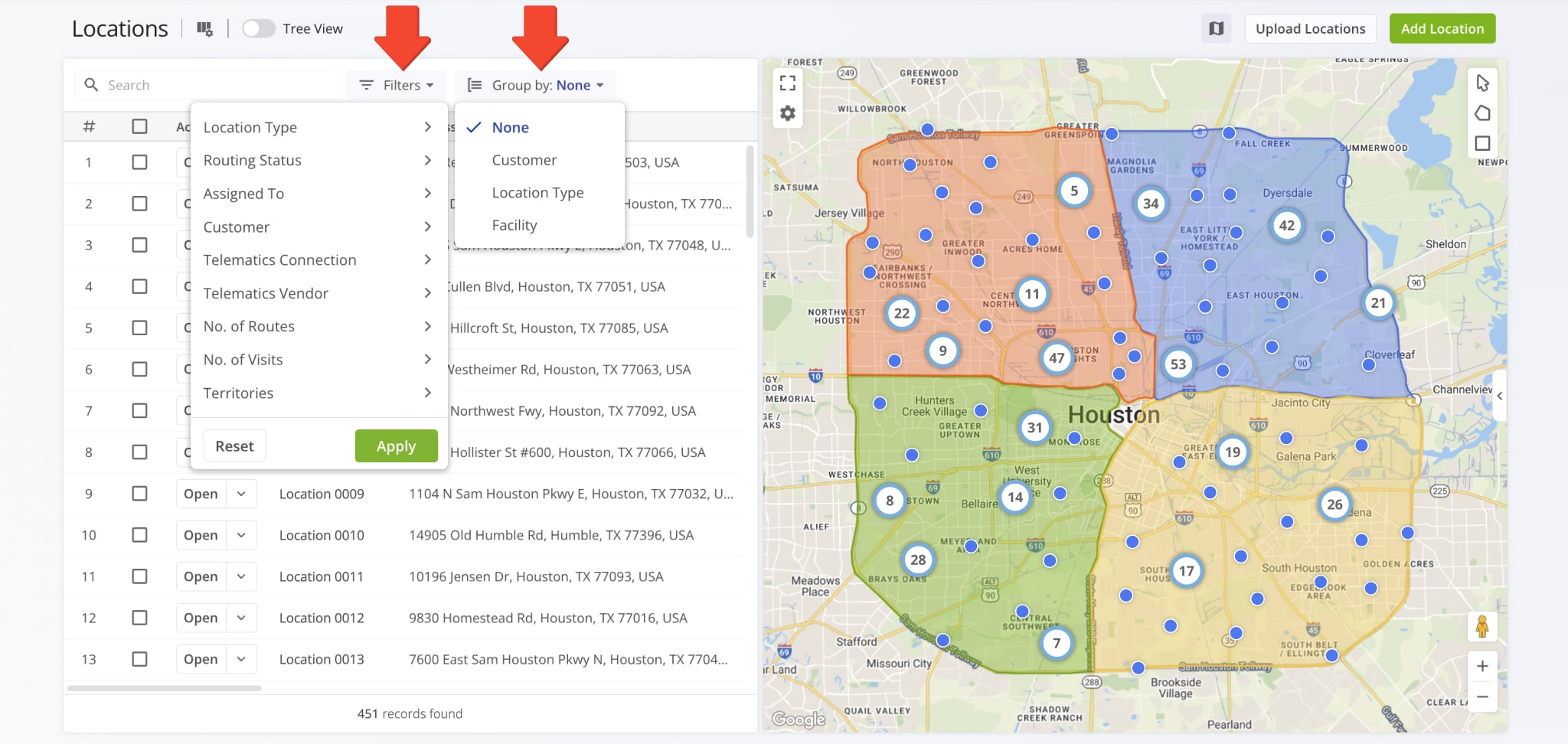Enable the Tree View toggle
This screenshot has height=744, width=1568.
pyautogui.click(x=259, y=28)
